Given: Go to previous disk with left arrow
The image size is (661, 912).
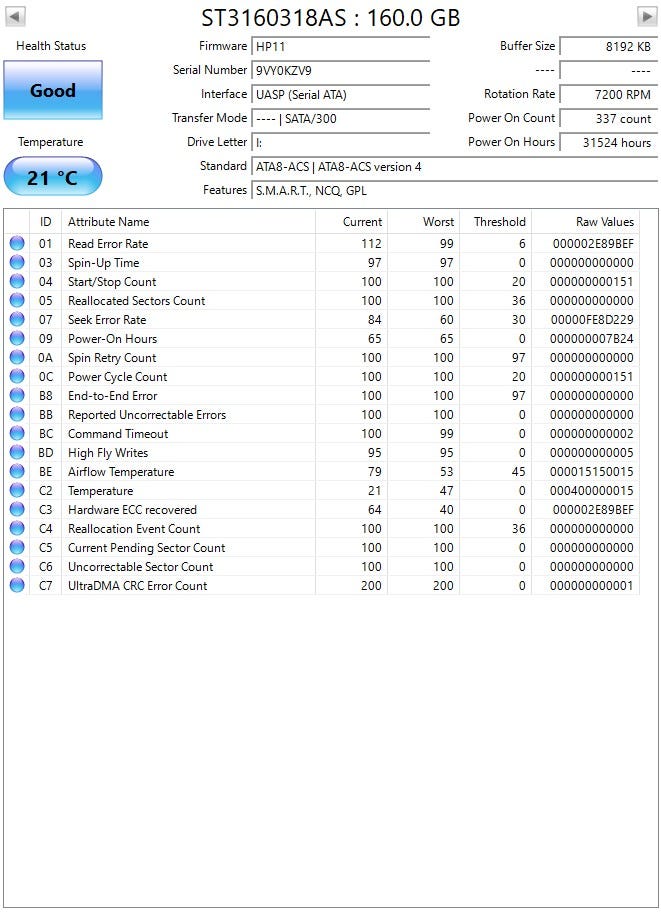Looking at the screenshot, I should (15, 16).
